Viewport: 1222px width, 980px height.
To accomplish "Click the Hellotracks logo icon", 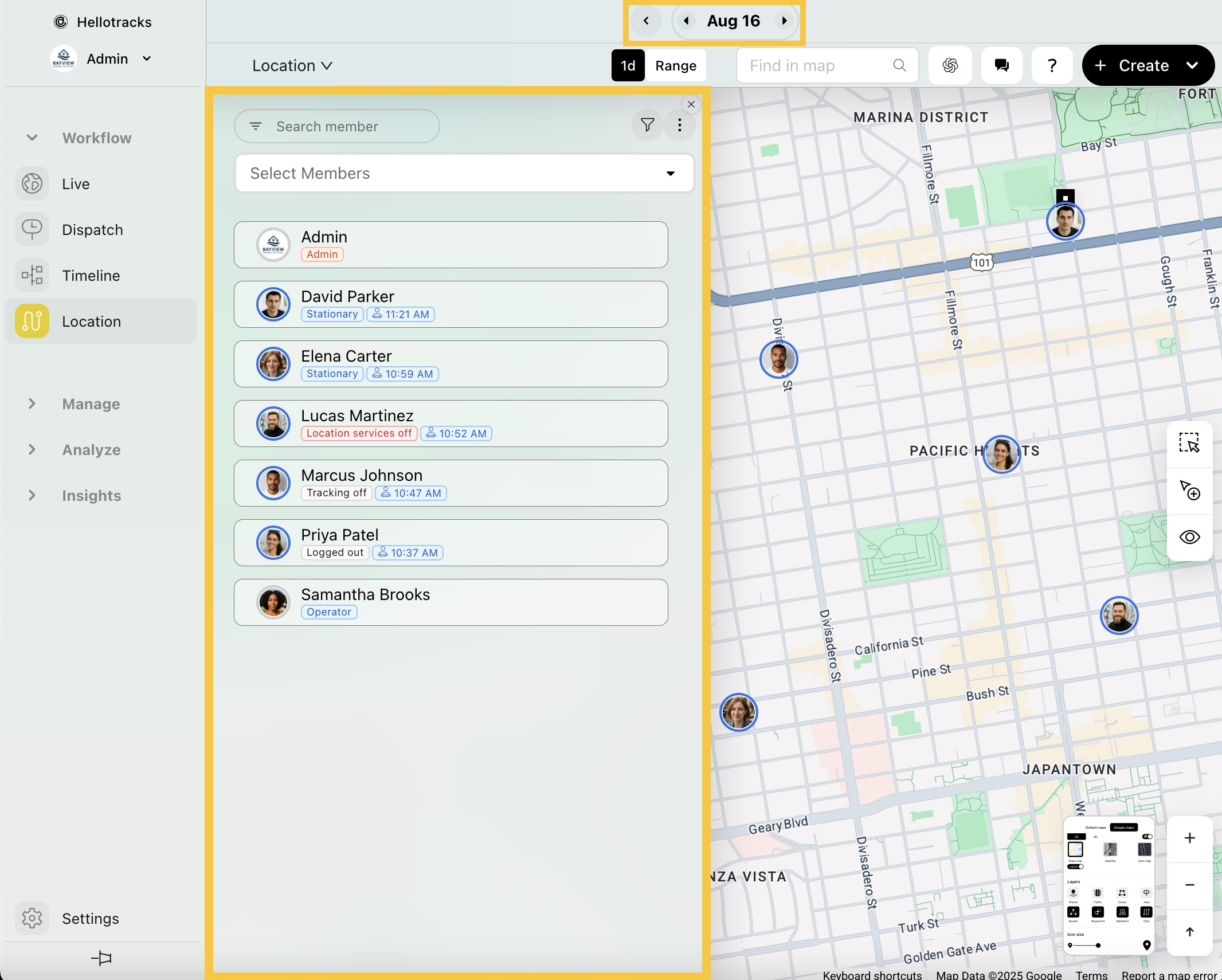I will 61,22.
